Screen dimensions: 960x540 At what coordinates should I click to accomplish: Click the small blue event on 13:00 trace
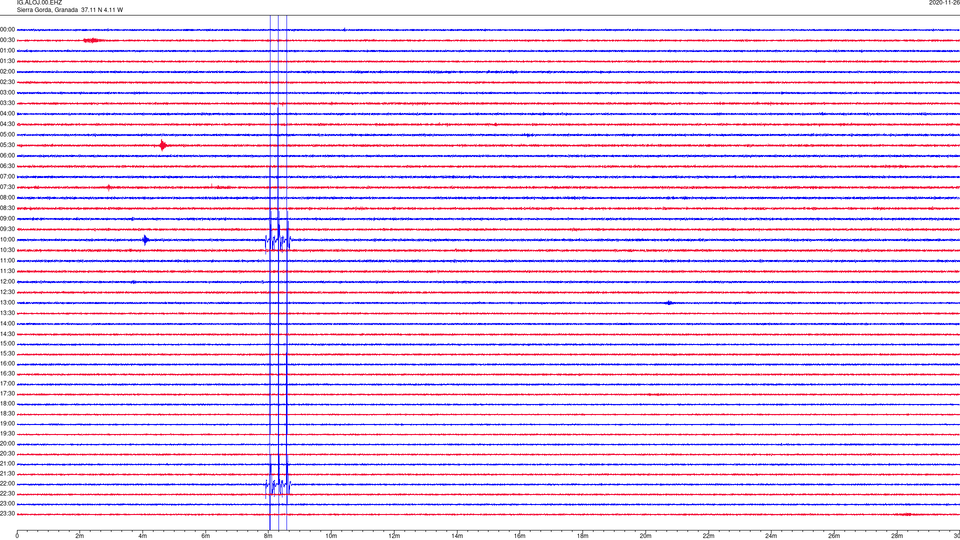pyautogui.click(x=669, y=303)
